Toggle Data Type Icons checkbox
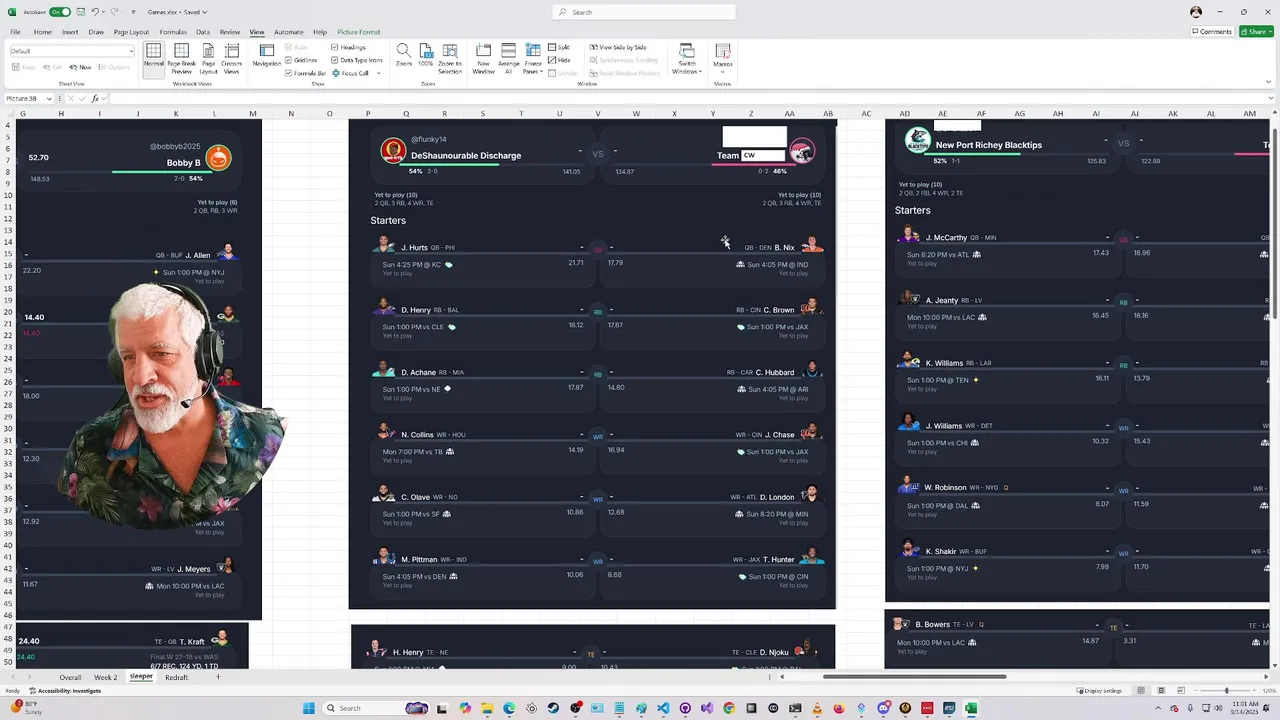1280x720 pixels. pos(357,60)
